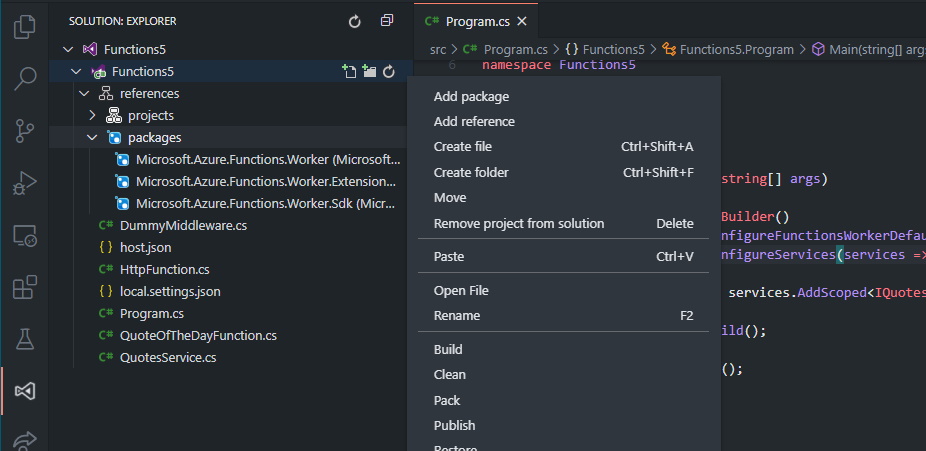Image resolution: width=926 pixels, height=451 pixels.
Task: Refresh the Solution Explorer panel
Action: coord(354,21)
